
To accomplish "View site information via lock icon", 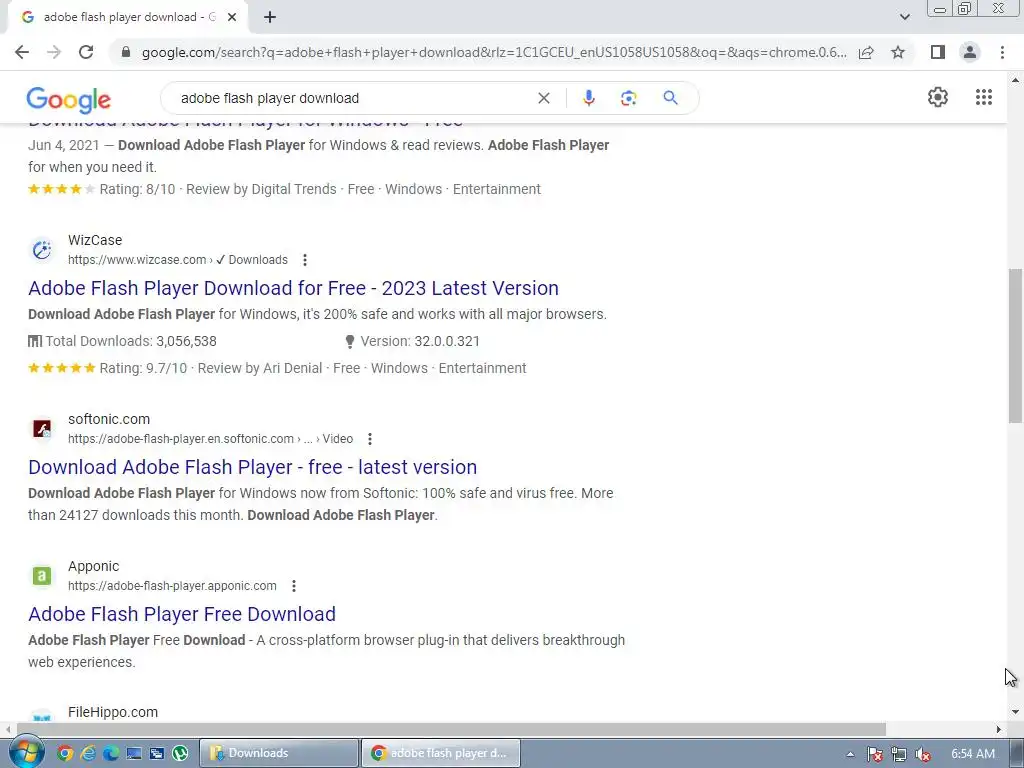I will click(x=126, y=52).
